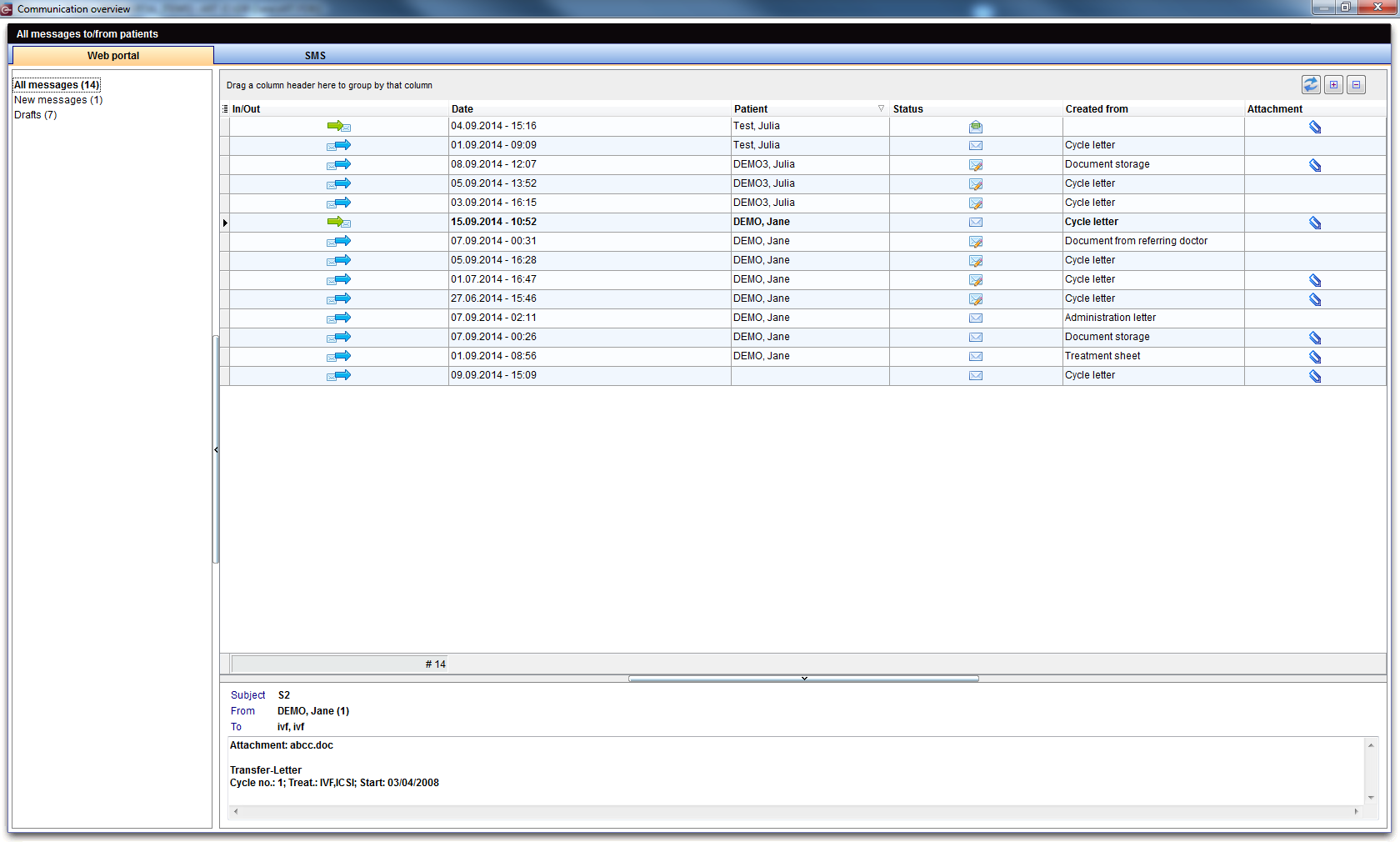
Task: Select the 'Administration letter' cell
Action: pyautogui.click(x=1153, y=318)
